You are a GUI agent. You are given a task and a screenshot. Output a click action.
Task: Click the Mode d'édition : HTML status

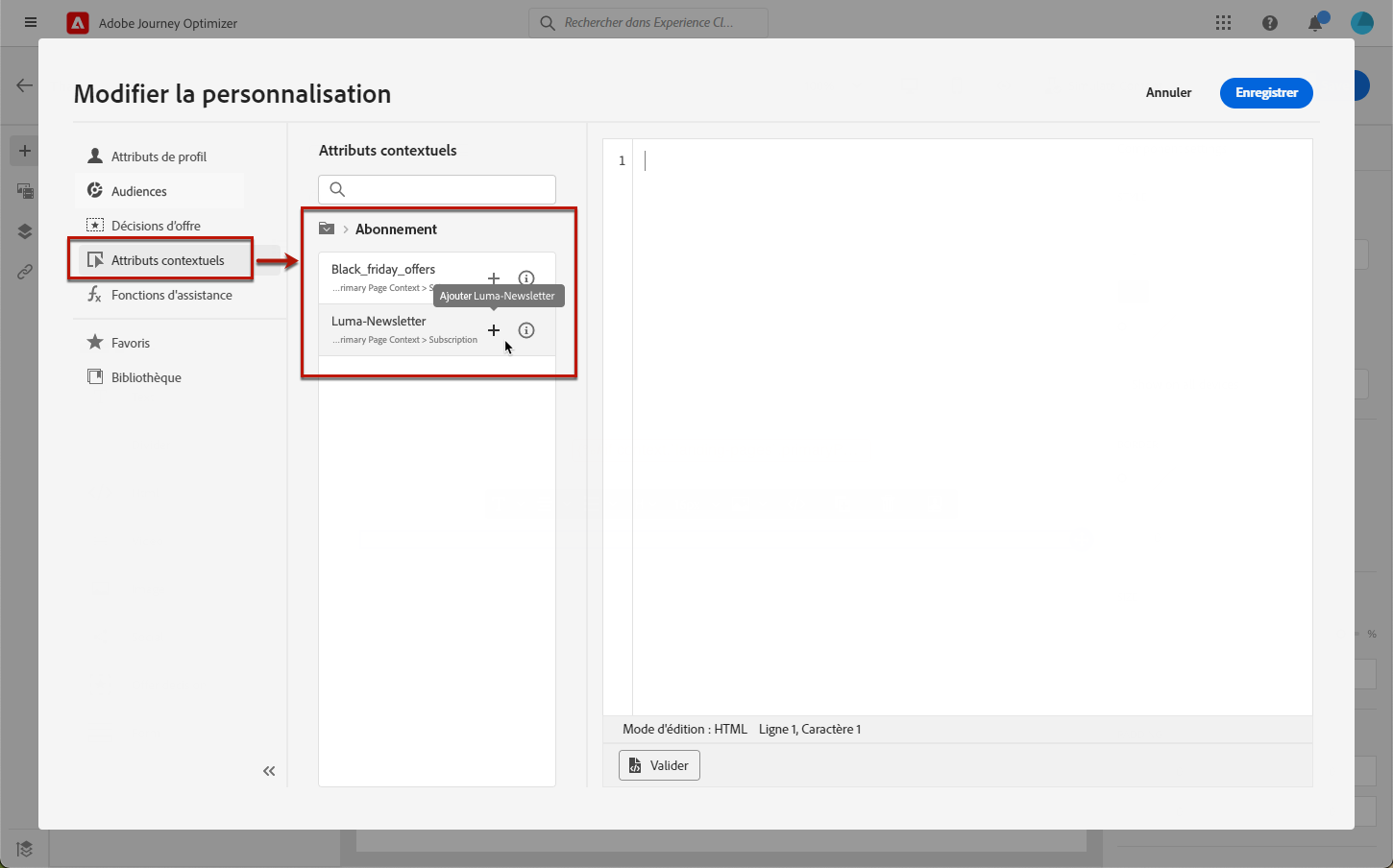[685, 729]
